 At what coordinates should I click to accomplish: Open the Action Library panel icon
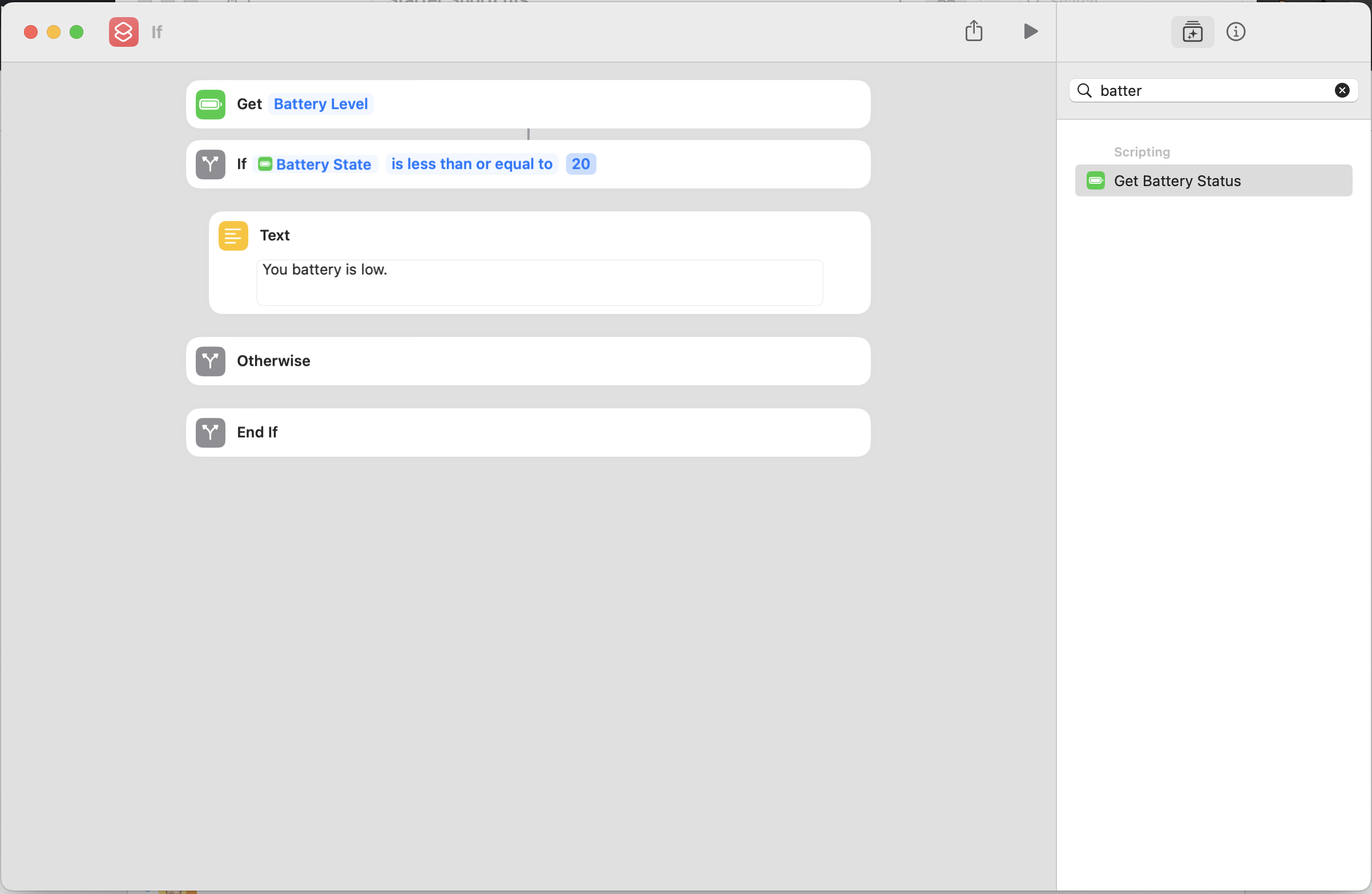(1192, 32)
